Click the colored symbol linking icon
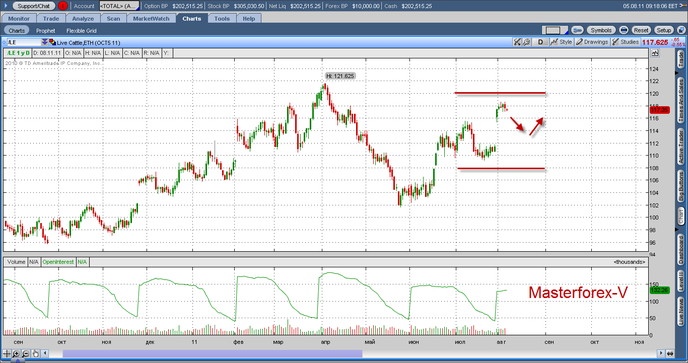 [x=53, y=42]
